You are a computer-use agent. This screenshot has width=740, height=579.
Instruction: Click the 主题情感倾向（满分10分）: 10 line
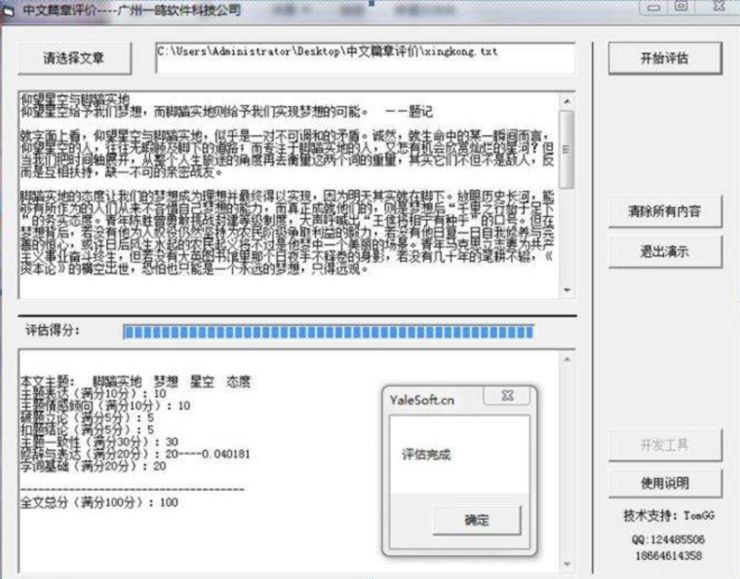(x=105, y=405)
